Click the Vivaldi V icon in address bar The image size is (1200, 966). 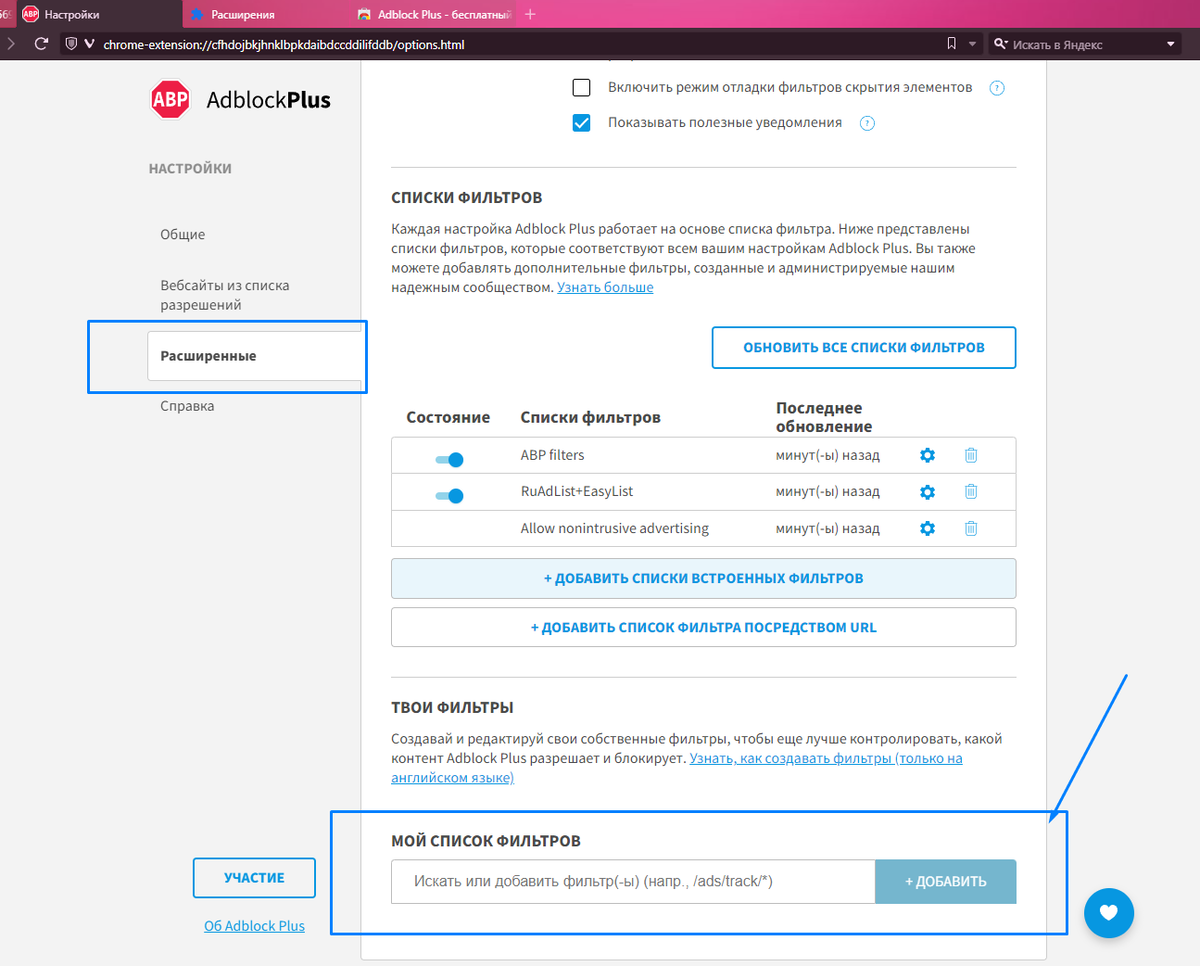pos(90,44)
